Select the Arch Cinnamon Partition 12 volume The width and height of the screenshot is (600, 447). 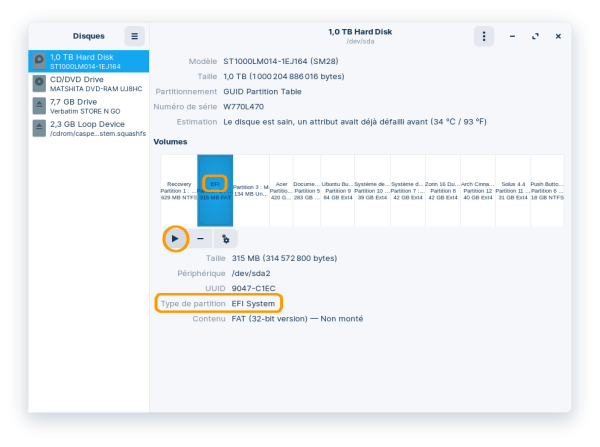click(x=476, y=190)
